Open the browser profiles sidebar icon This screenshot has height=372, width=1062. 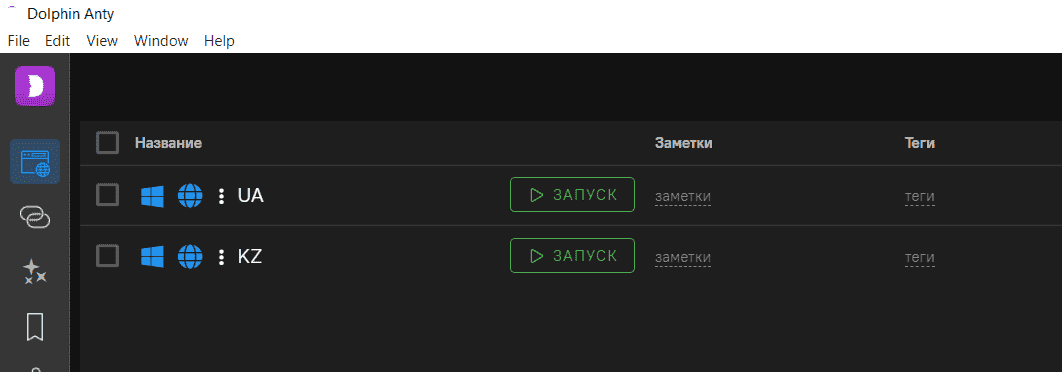pyautogui.click(x=35, y=162)
